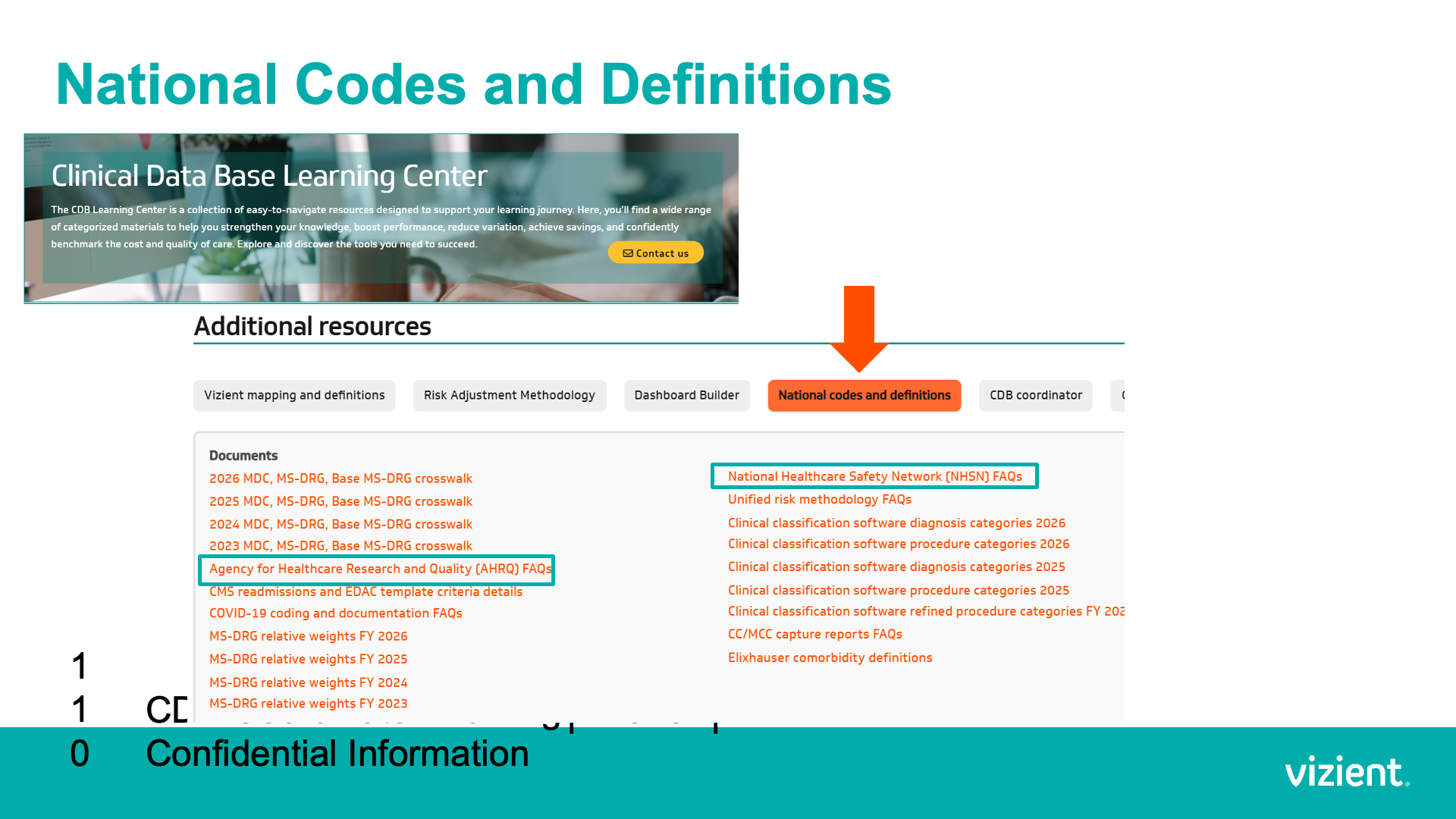Click the Additional resources heading
The height and width of the screenshot is (819, 1456).
pos(312,326)
